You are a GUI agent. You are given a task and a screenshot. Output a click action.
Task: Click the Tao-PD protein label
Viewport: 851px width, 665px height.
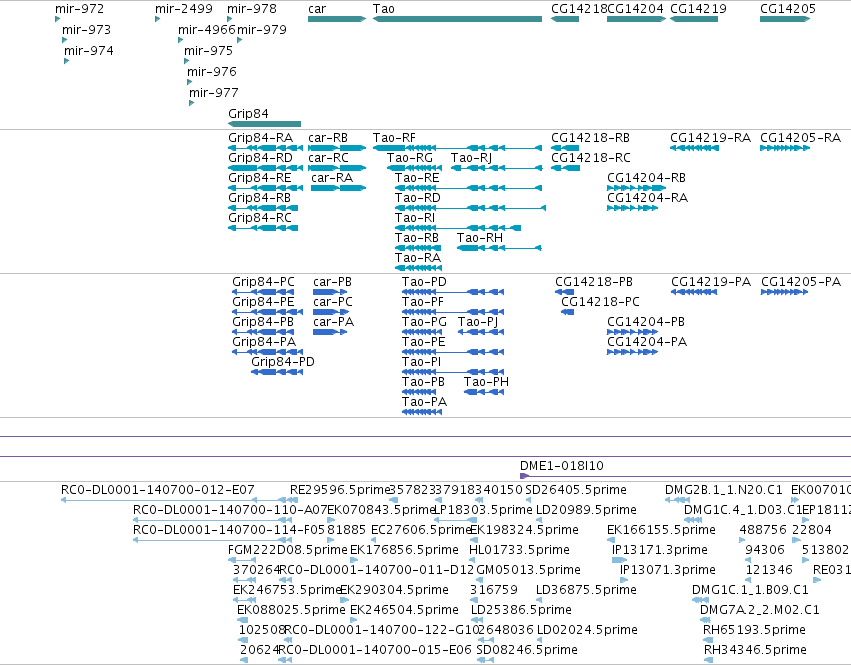pos(424,282)
